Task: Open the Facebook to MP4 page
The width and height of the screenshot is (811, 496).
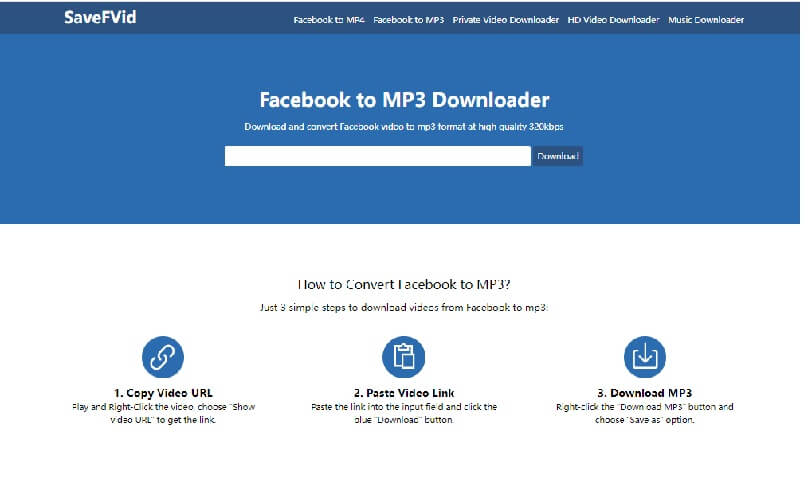Action: [328, 20]
